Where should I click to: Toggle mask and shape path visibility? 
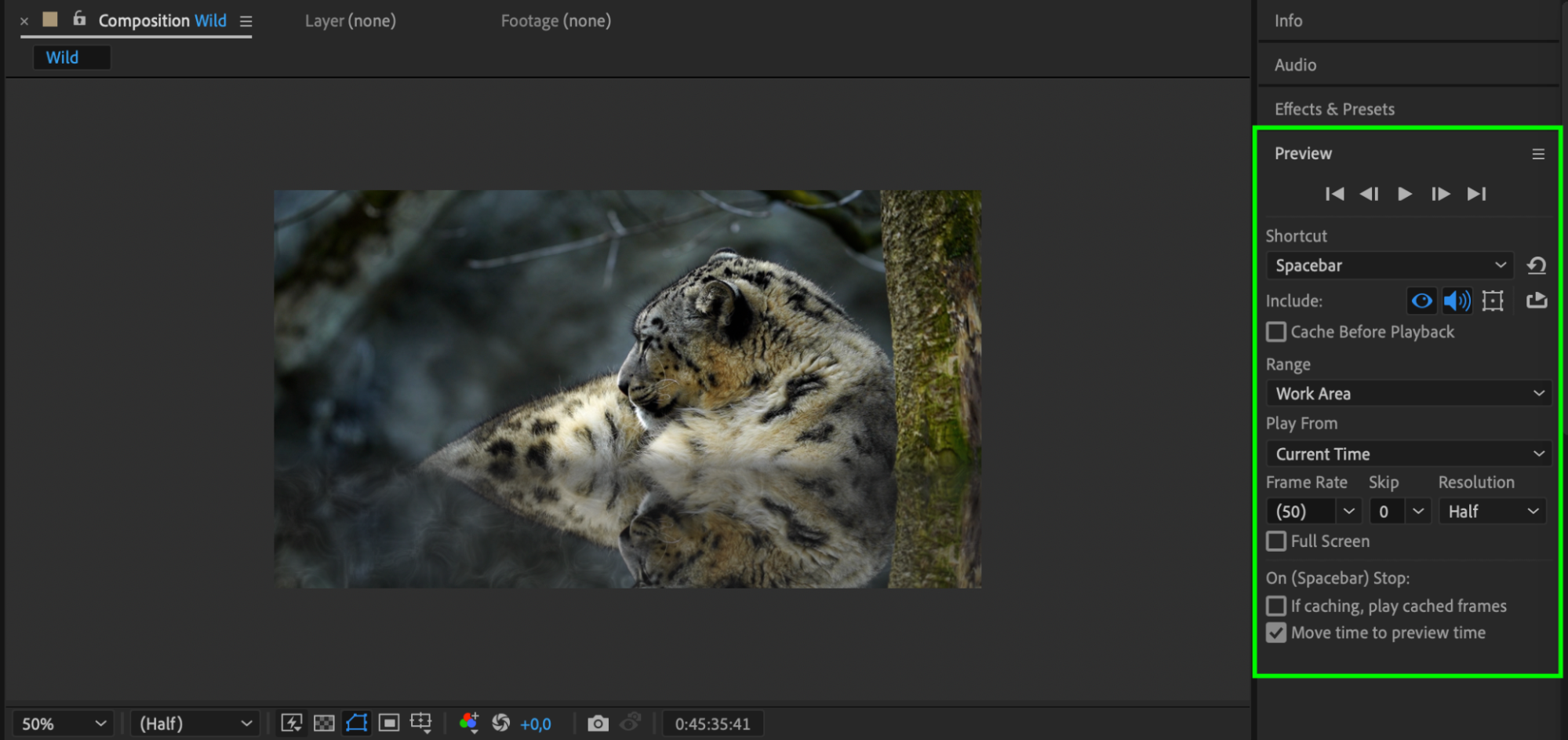click(357, 723)
